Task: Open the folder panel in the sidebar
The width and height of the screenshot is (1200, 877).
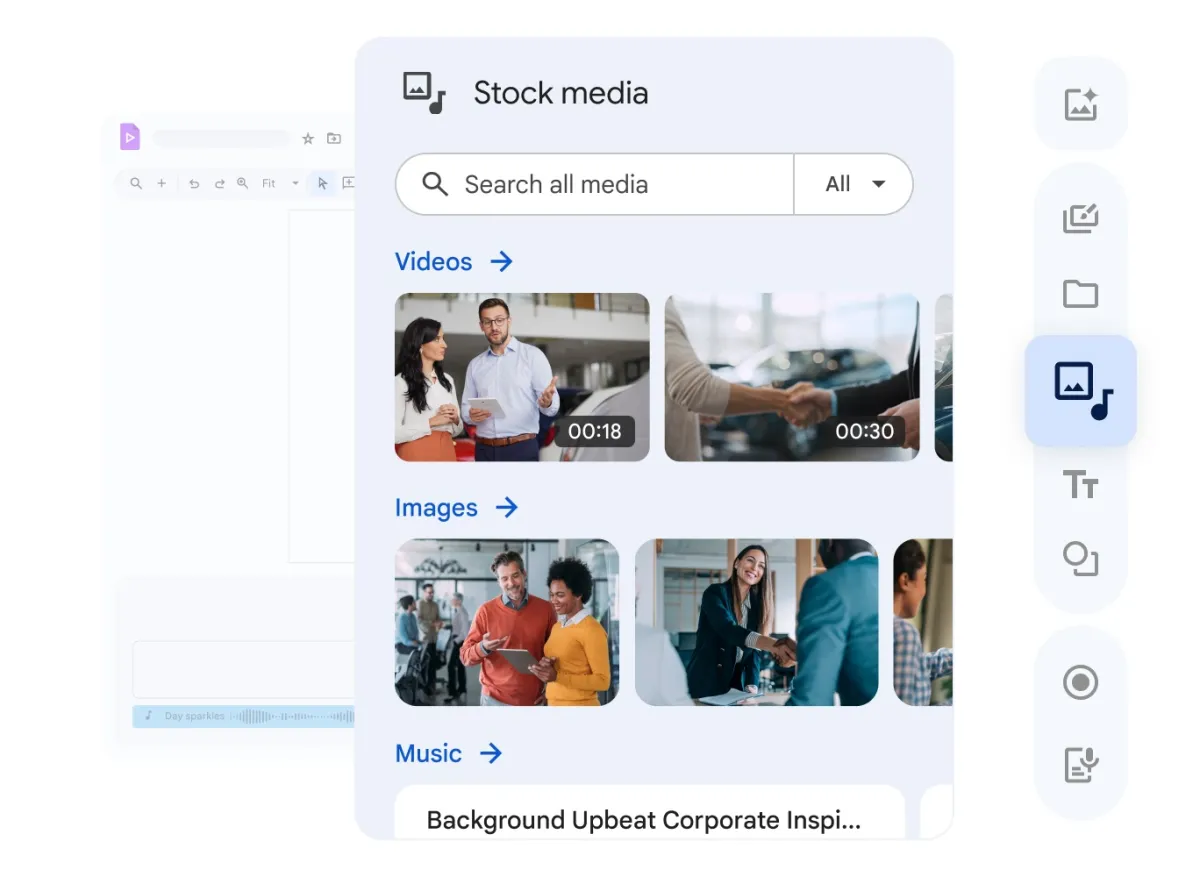Action: 1080,294
